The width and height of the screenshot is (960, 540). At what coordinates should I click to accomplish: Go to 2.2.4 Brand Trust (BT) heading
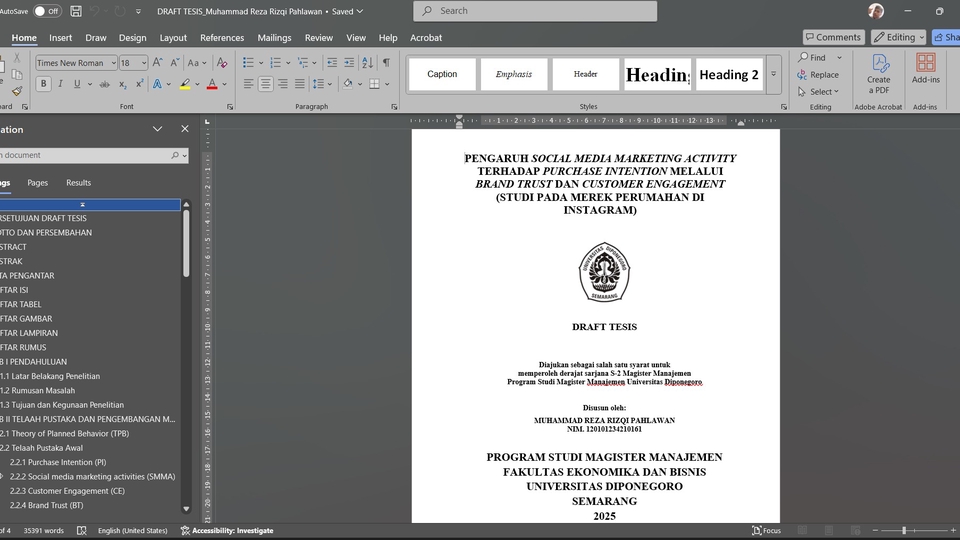click(x=47, y=506)
